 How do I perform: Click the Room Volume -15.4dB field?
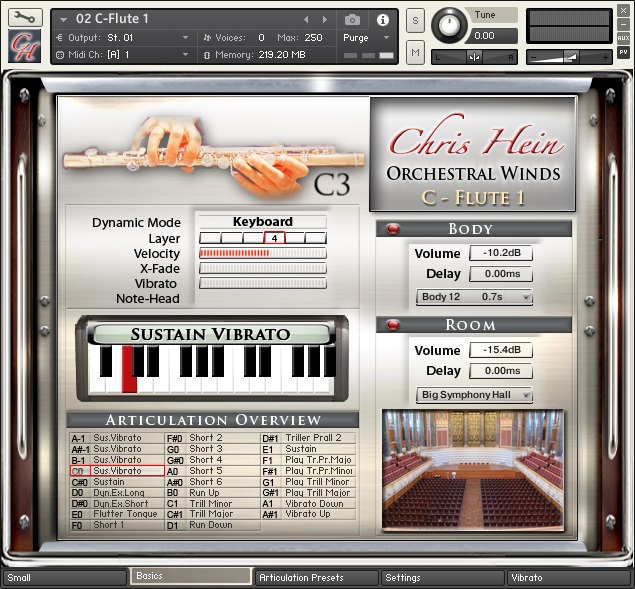tap(501, 350)
